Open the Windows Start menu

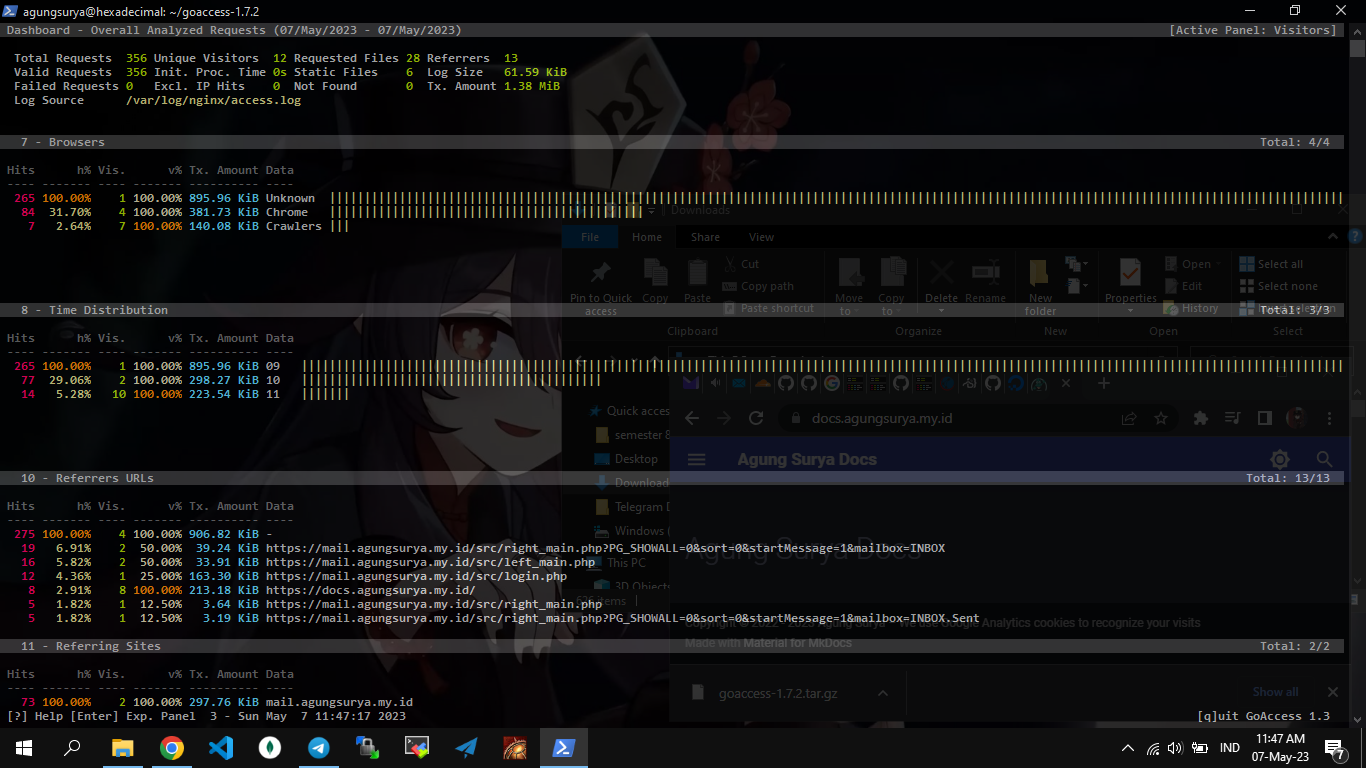click(24, 747)
